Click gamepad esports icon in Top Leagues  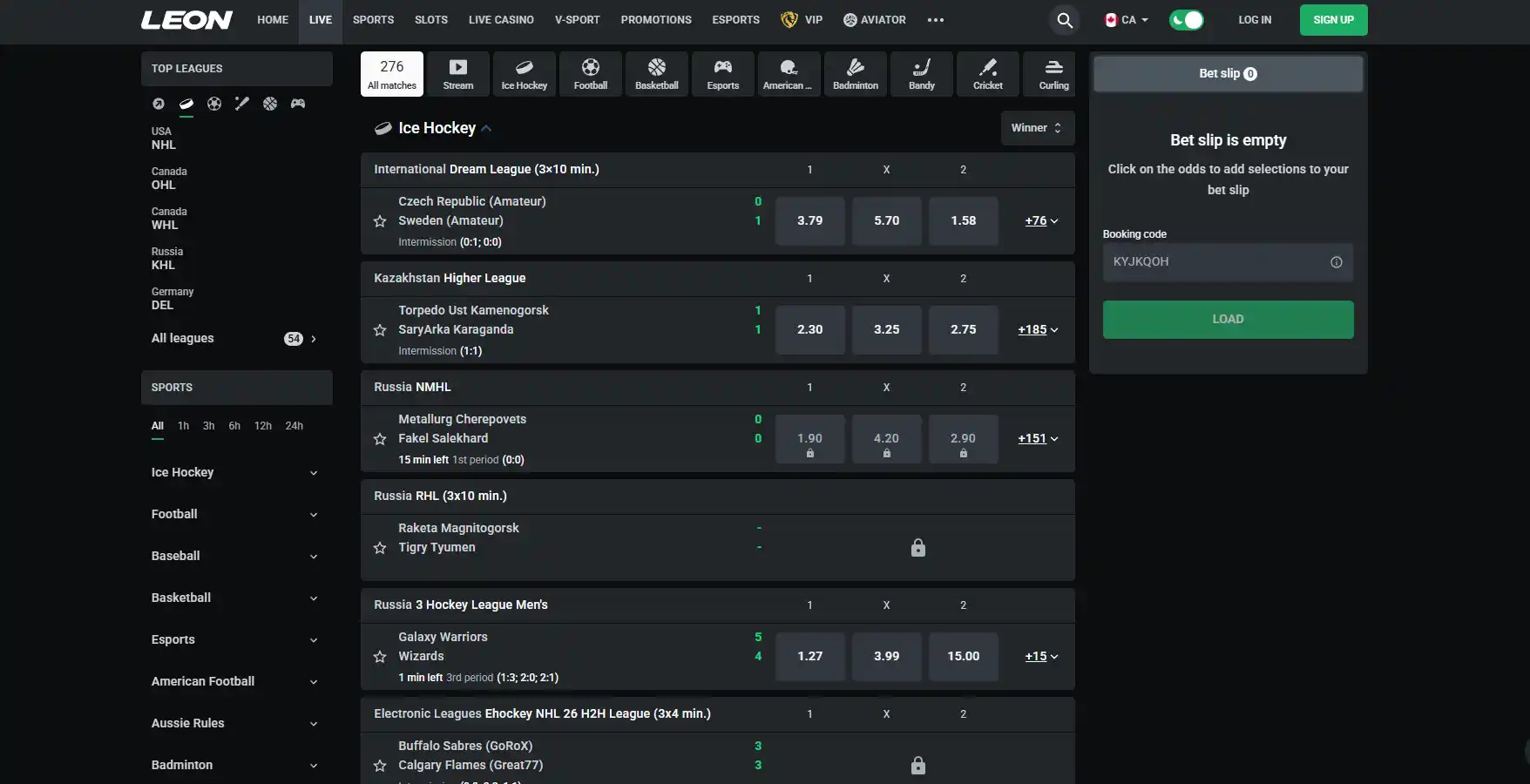click(x=298, y=104)
